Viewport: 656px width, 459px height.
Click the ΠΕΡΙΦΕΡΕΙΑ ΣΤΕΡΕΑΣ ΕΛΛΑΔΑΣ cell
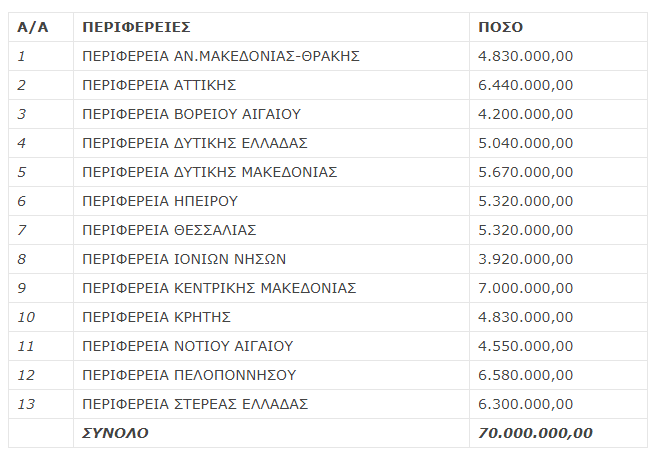pos(272,404)
